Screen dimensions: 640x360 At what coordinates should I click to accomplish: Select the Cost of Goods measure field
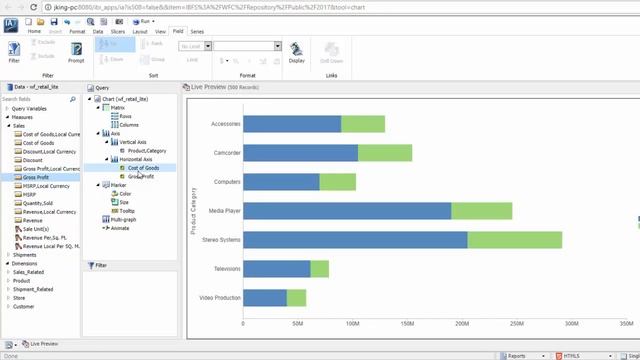(38, 143)
